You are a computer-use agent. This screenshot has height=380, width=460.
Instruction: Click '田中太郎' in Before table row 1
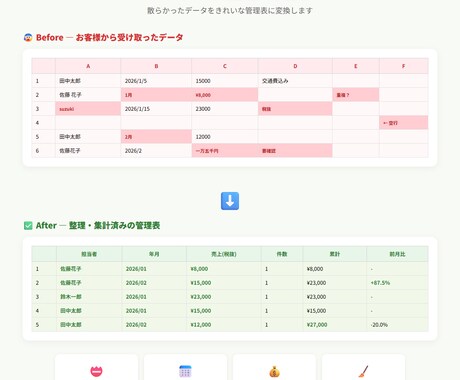click(88, 81)
